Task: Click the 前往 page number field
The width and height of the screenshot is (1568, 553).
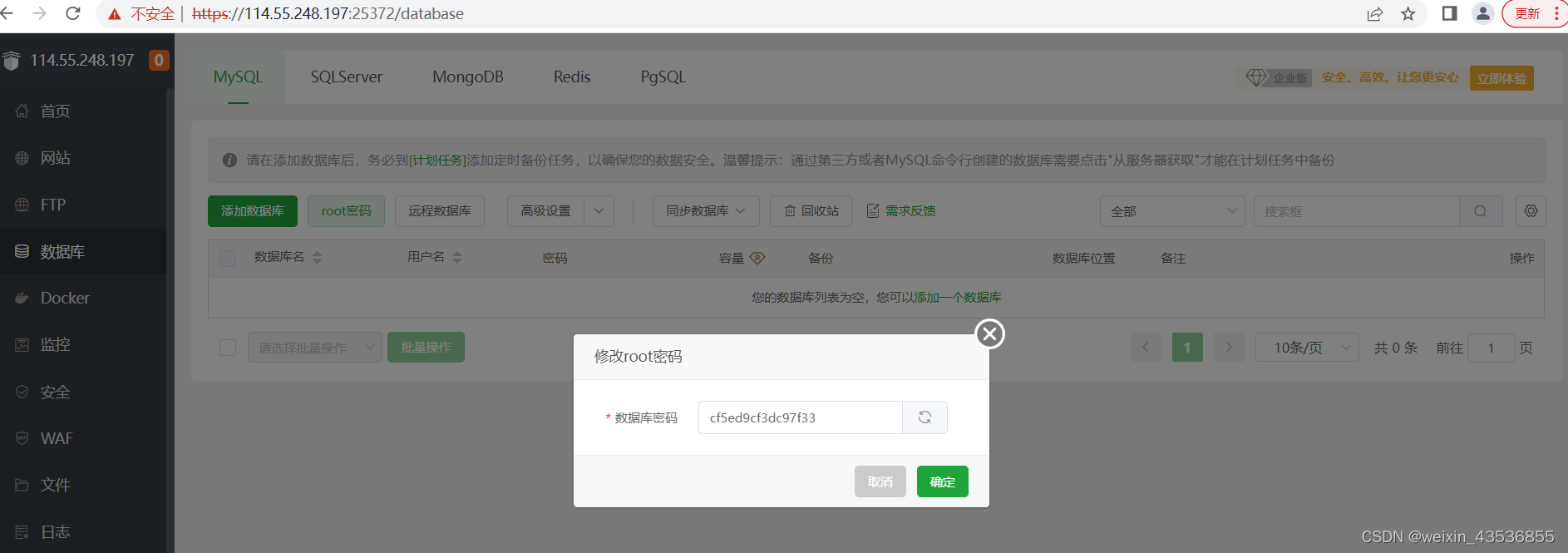Action: click(x=1491, y=348)
